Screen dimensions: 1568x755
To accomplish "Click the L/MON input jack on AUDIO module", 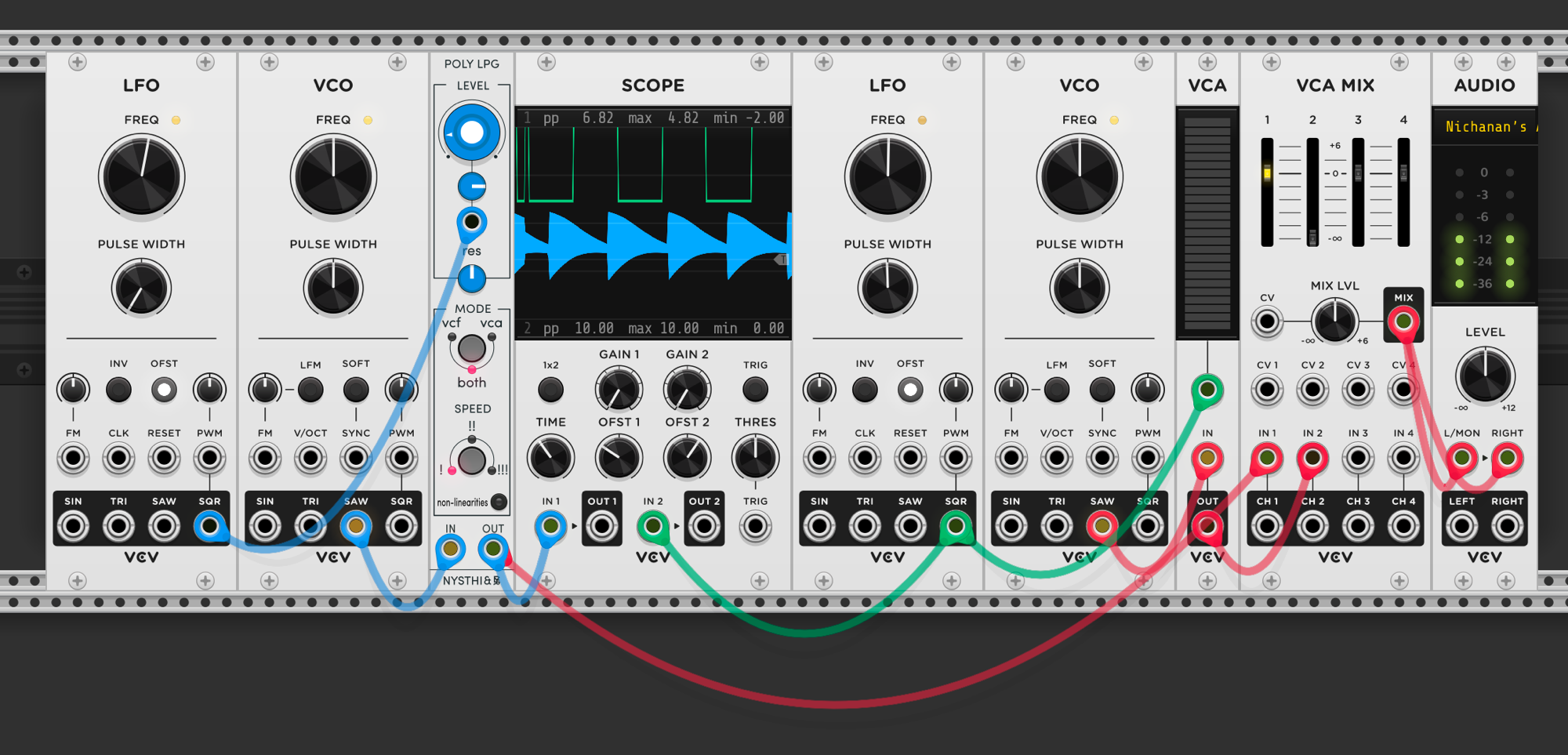I will [x=1461, y=458].
